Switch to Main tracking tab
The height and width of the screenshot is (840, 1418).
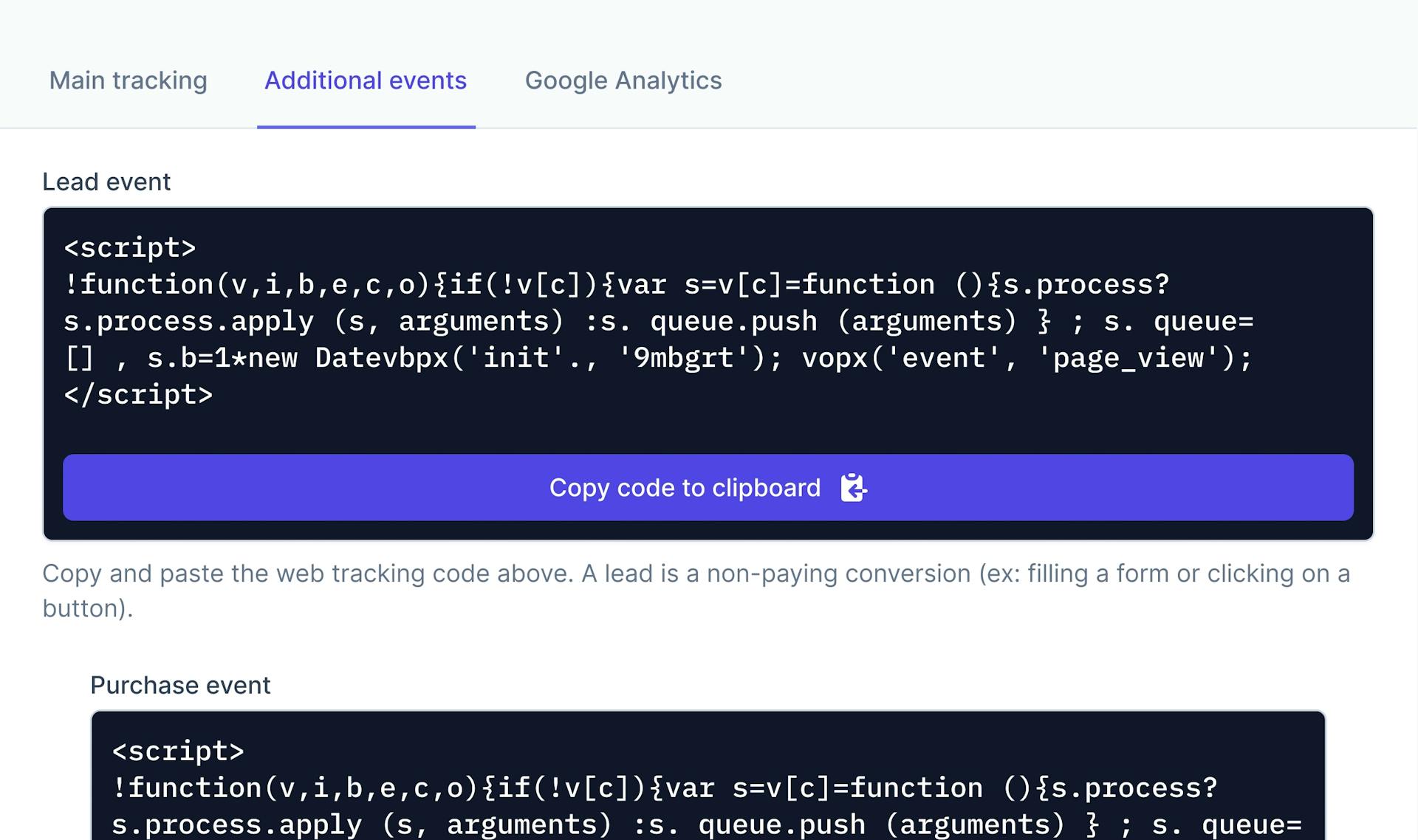pyautogui.click(x=128, y=80)
